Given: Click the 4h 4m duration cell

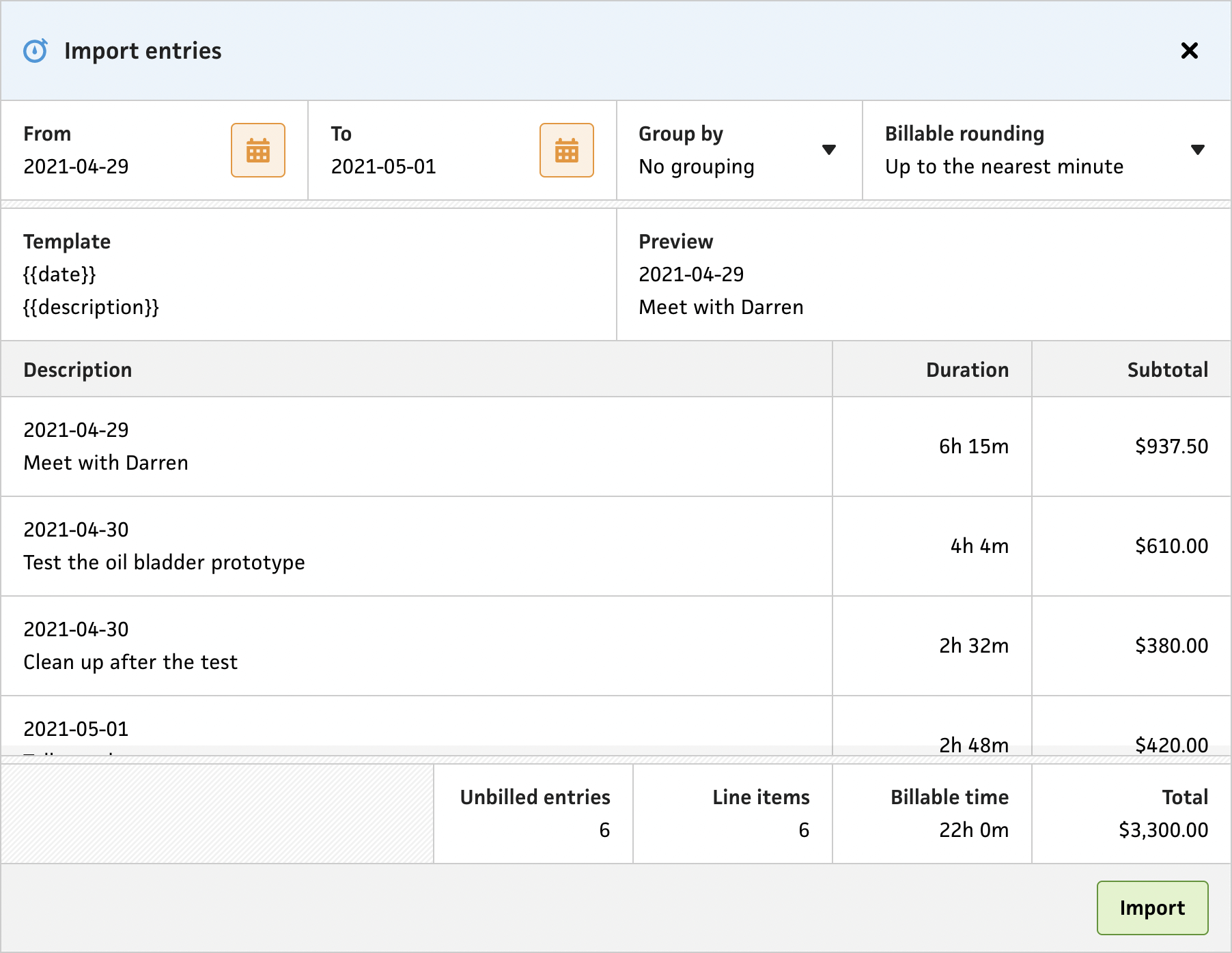Looking at the screenshot, I should pyautogui.click(x=979, y=546).
